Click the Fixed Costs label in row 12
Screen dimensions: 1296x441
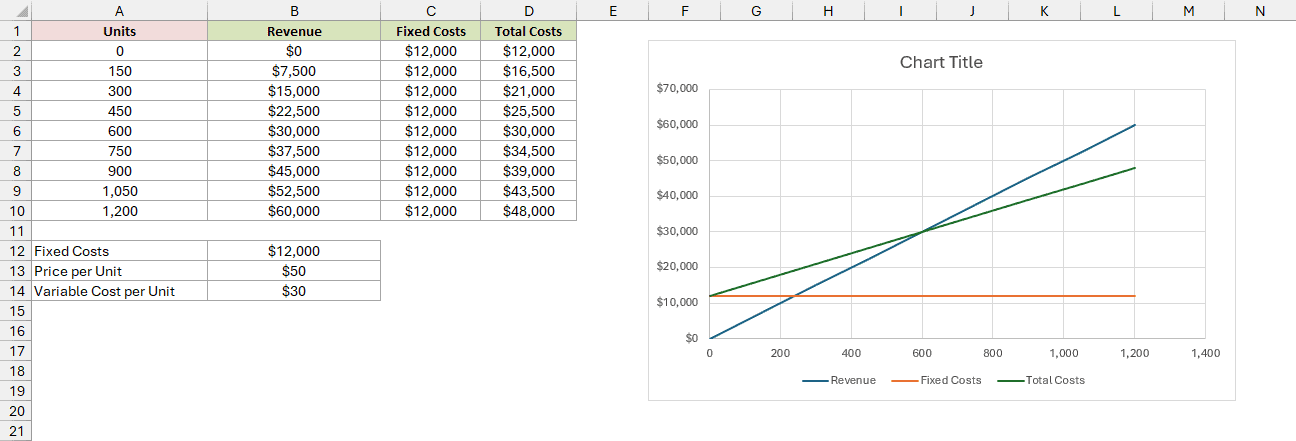(120, 251)
